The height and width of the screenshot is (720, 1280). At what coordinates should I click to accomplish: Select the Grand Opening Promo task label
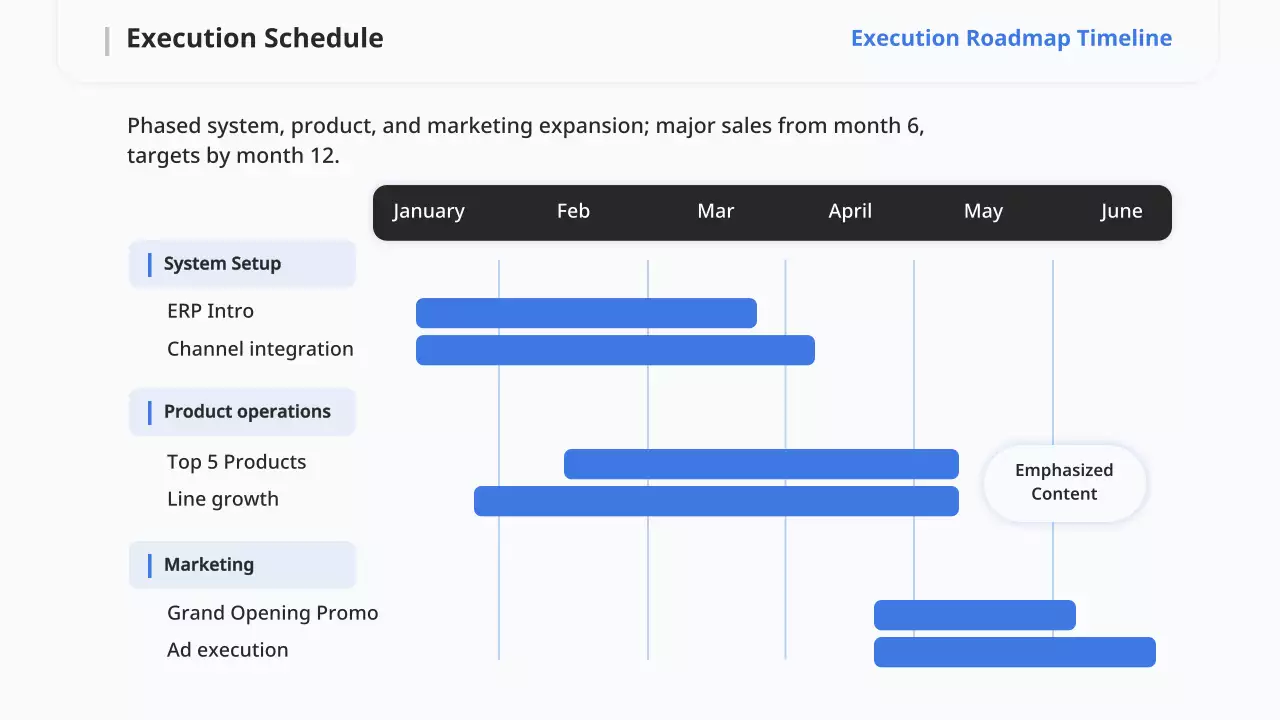(x=272, y=613)
